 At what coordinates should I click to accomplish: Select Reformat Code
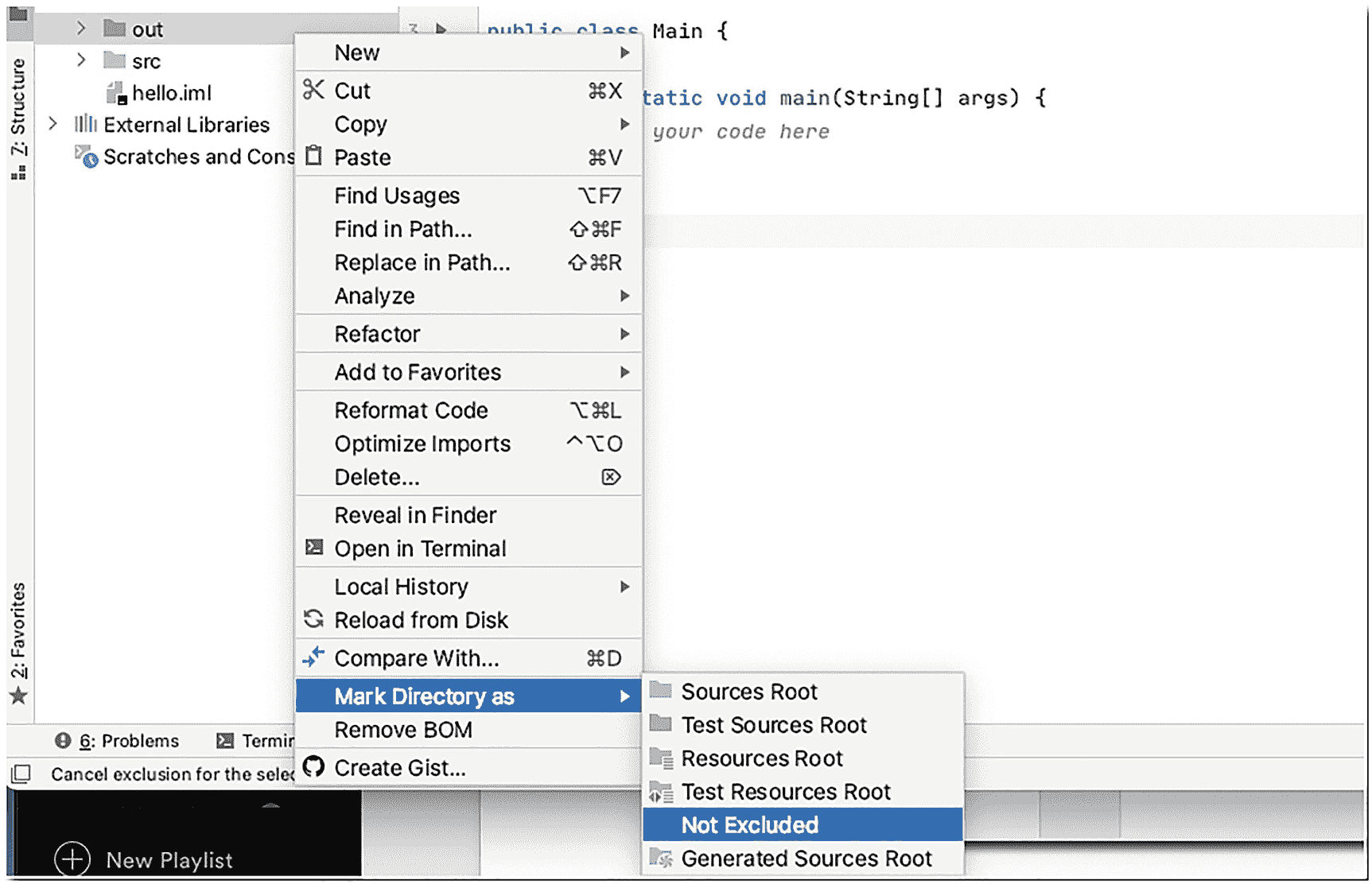[x=468, y=410]
